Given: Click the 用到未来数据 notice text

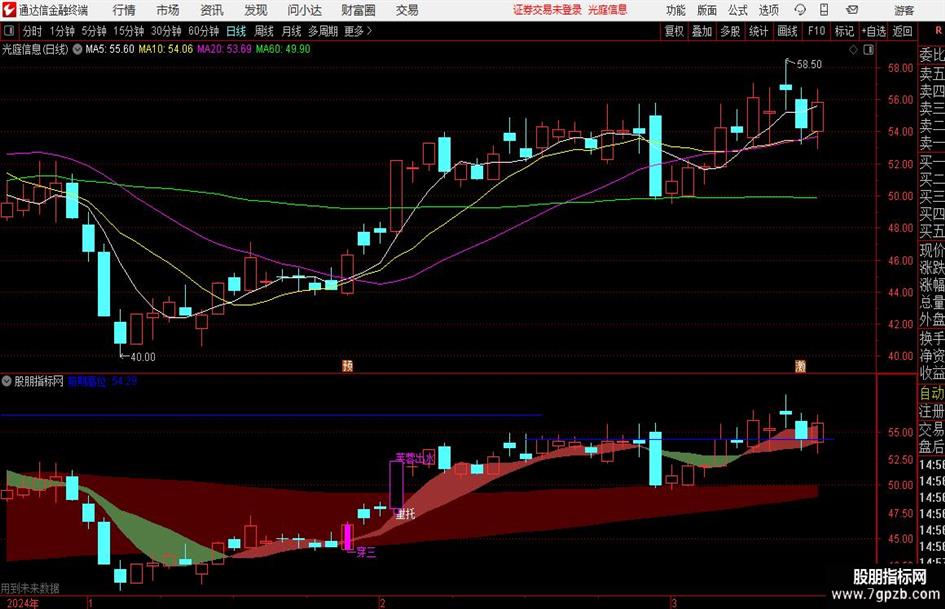Looking at the screenshot, I should 30,588.
